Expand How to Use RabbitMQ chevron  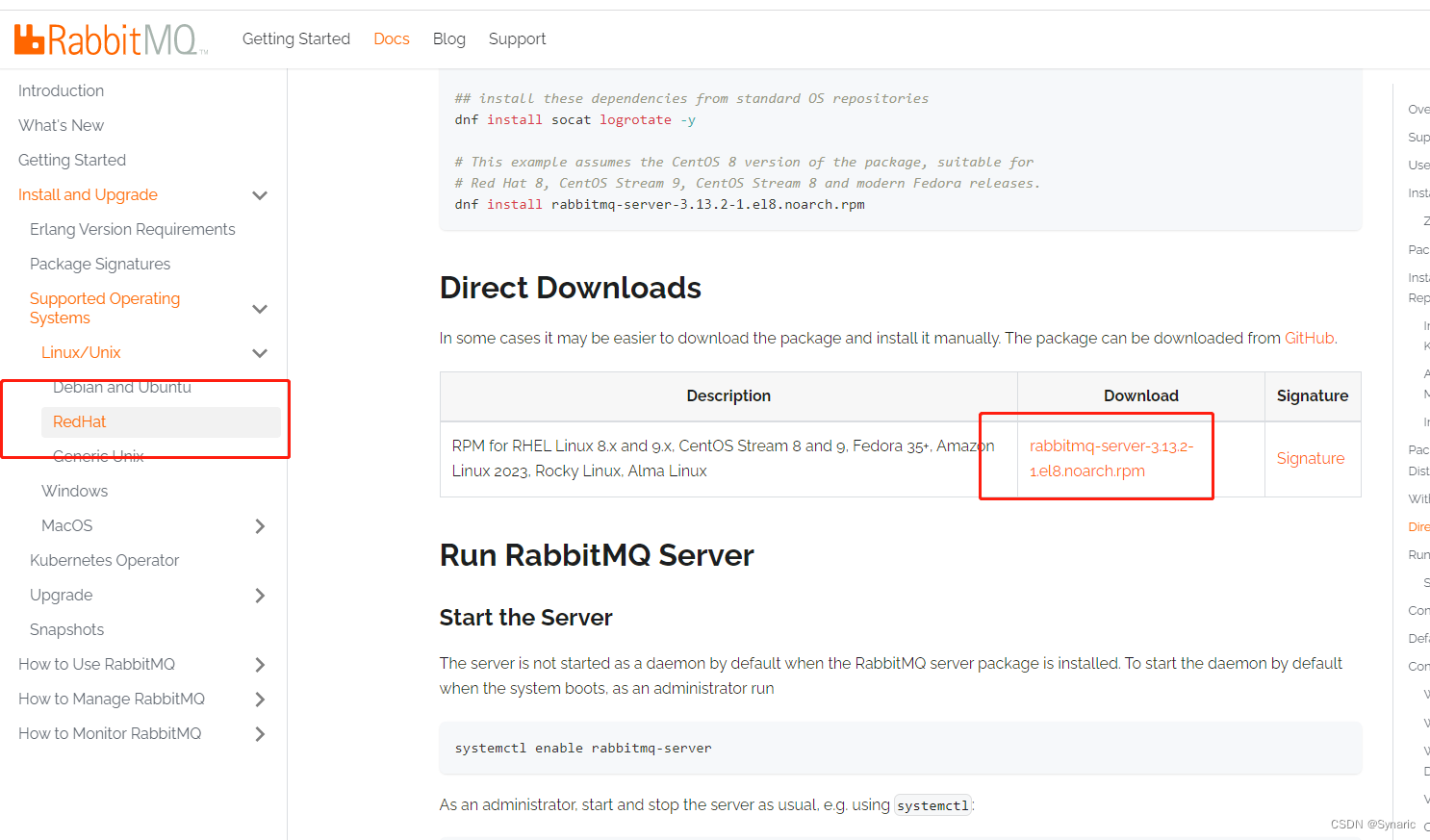(x=260, y=665)
